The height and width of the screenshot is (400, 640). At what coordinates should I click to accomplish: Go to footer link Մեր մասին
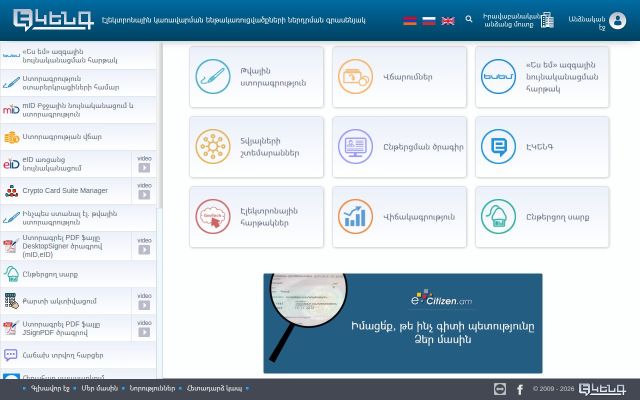[x=100, y=388]
